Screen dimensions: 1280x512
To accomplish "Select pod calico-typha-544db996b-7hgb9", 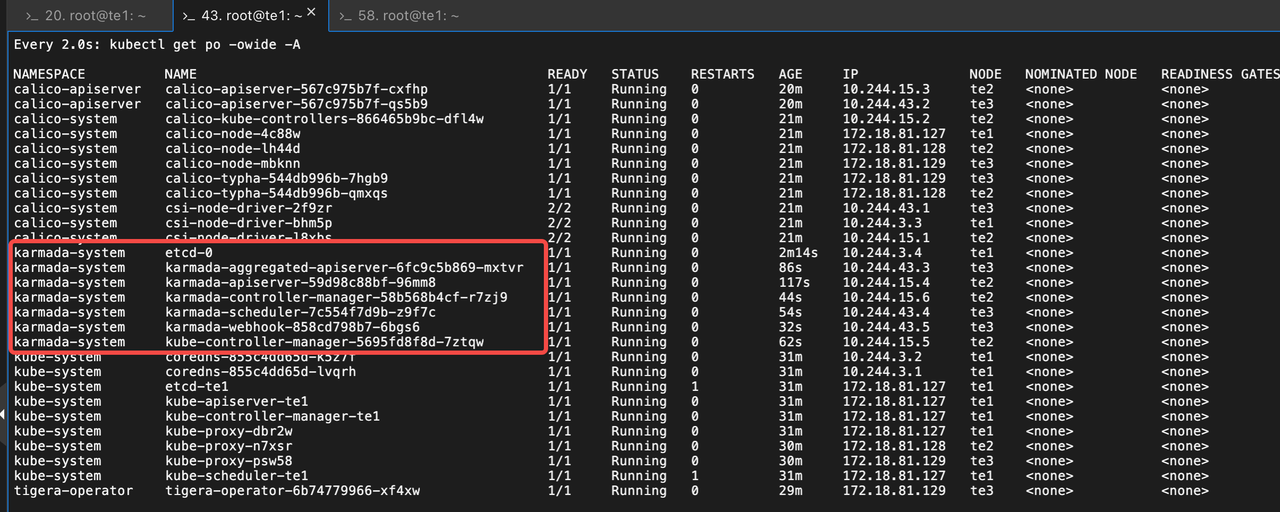I will click(x=276, y=179).
